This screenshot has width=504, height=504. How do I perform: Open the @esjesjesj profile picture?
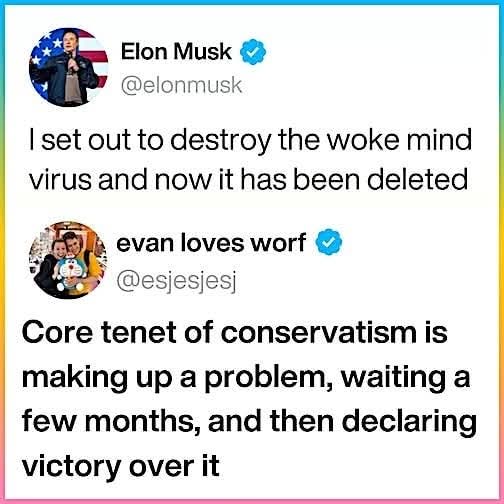pos(68,260)
